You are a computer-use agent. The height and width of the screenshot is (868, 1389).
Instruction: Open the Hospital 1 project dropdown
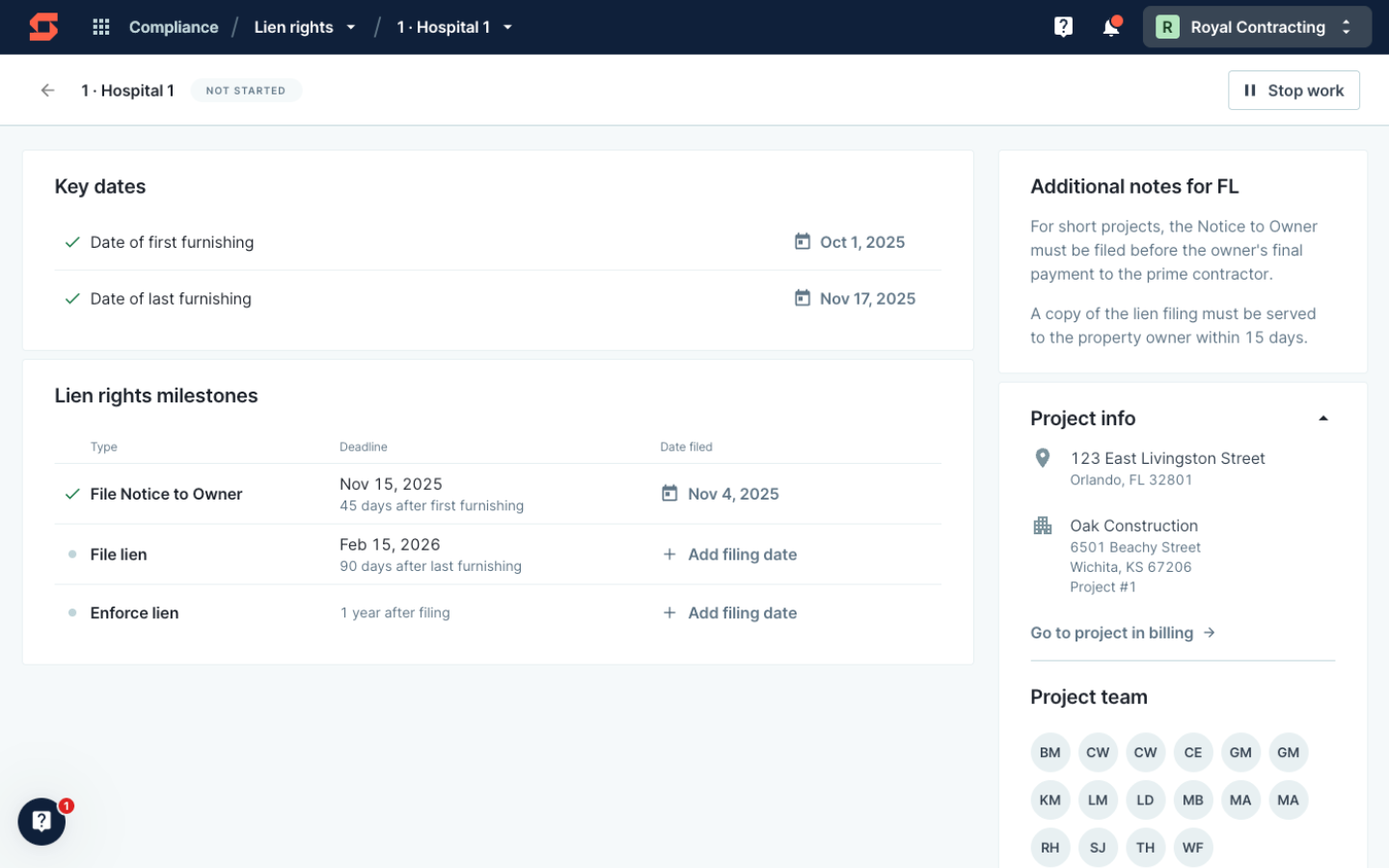(x=508, y=27)
